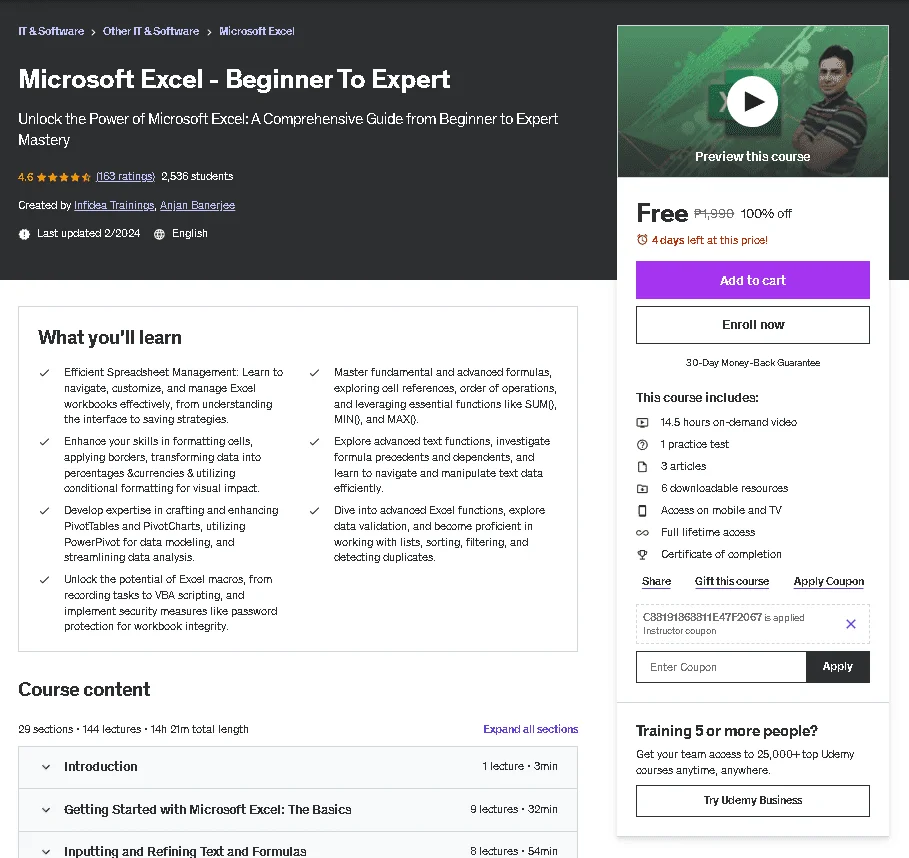This screenshot has height=858, width=909.
Task: Click the '2,536 students' text
Action: point(197,176)
